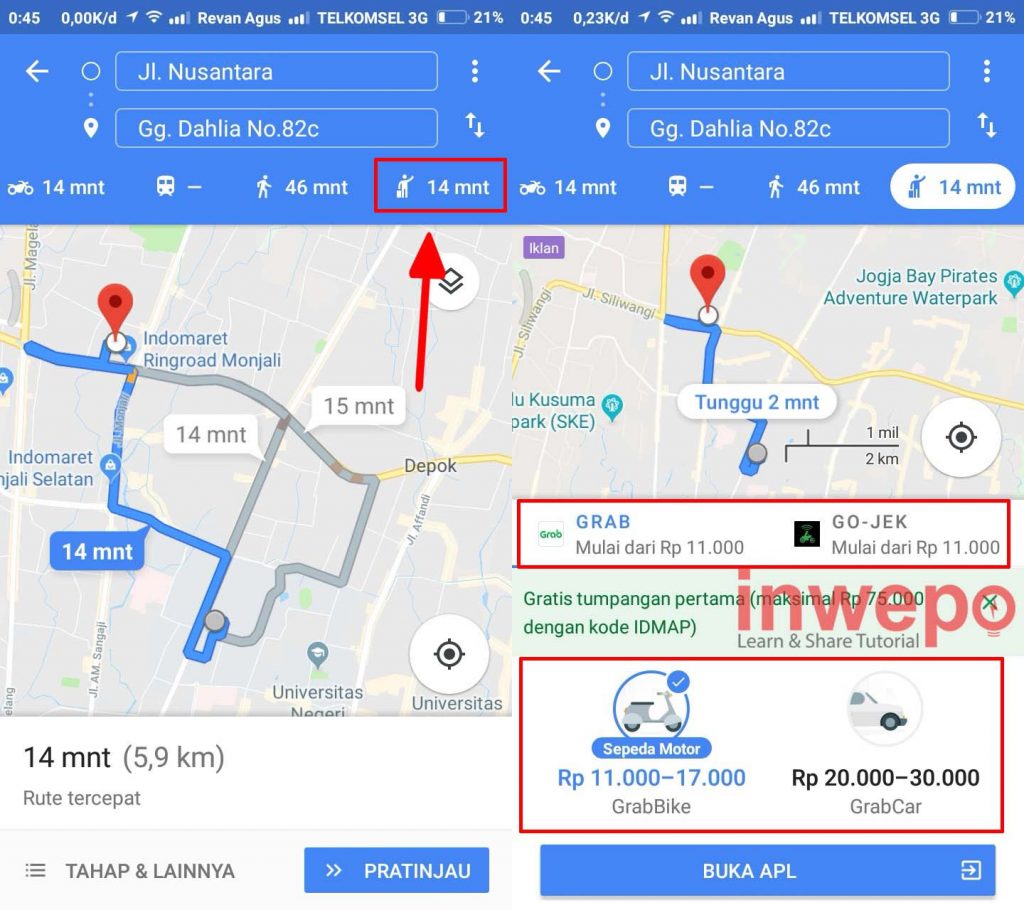Screen dimensions: 1024x910
Task: Open map layers button
Action: point(450,282)
